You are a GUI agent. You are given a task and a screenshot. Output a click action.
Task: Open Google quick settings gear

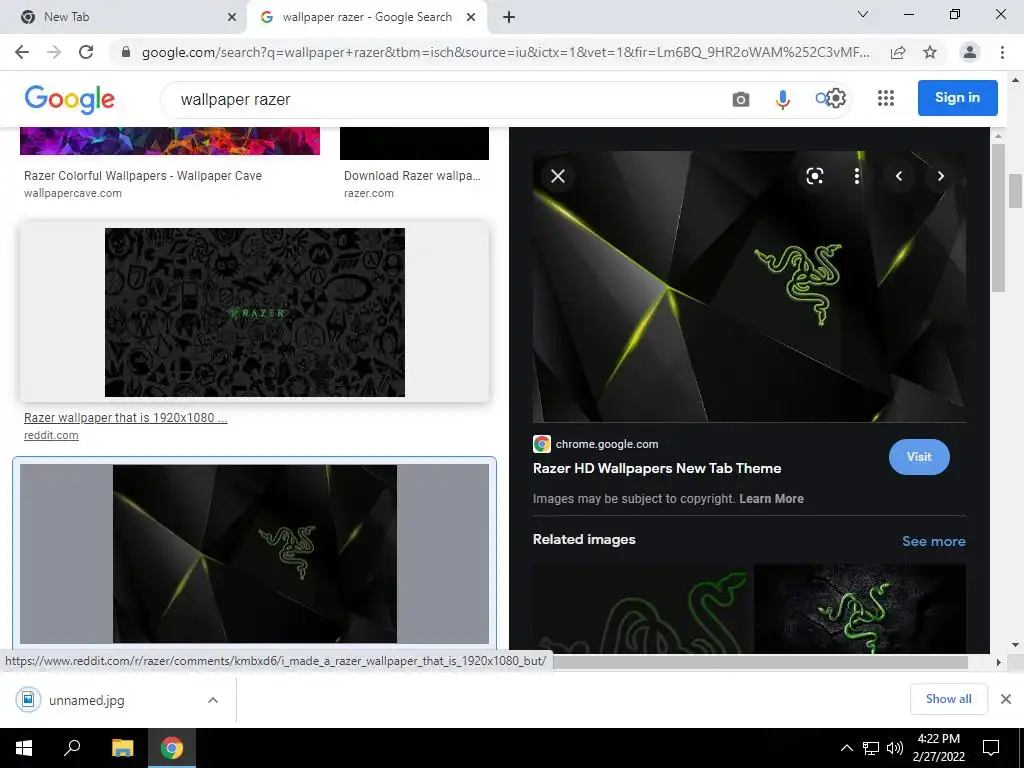click(x=836, y=99)
